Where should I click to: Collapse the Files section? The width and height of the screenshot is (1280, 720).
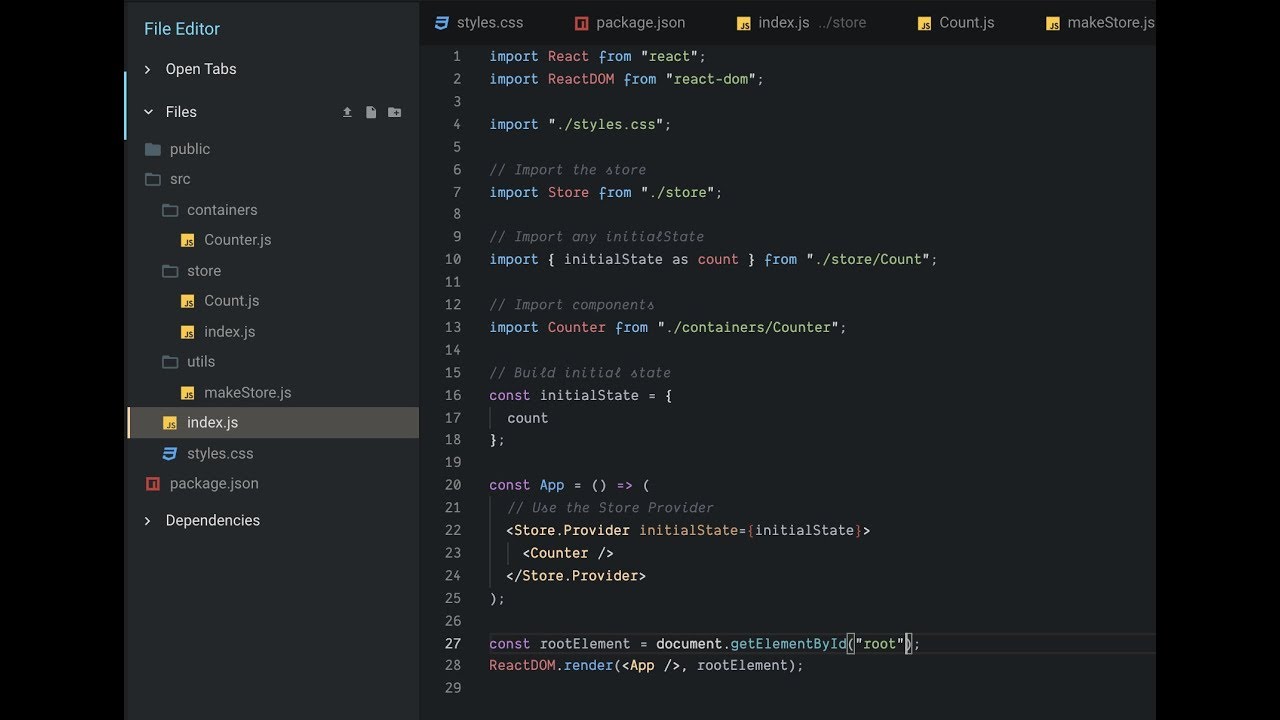pyautogui.click(x=148, y=112)
